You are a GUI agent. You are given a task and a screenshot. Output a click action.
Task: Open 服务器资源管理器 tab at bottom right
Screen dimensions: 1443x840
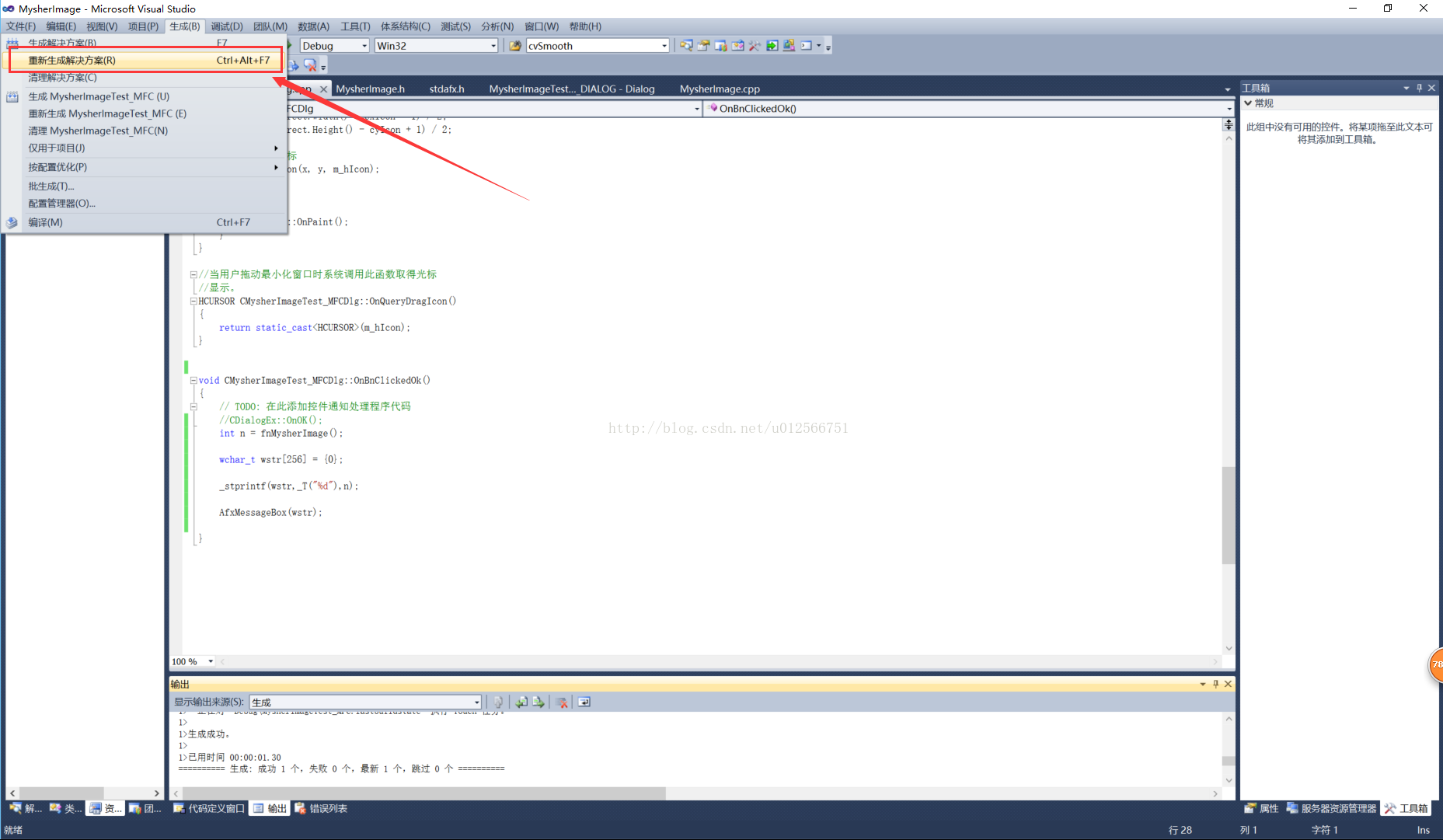(x=1331, y=809)
